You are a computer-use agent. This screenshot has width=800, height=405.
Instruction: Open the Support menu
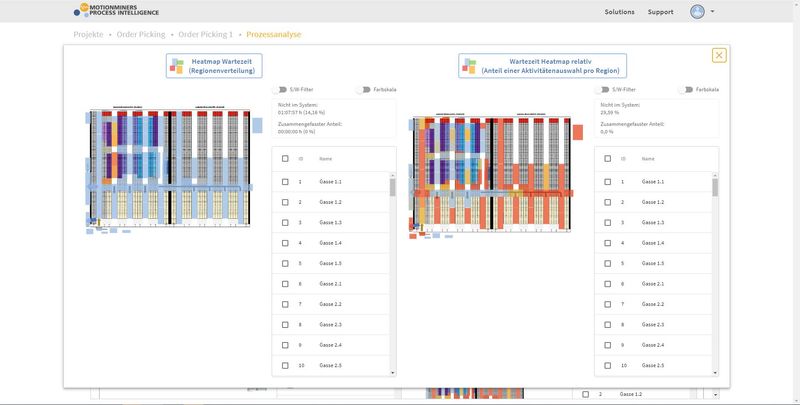pyautogui.click(x=660, y=12)
